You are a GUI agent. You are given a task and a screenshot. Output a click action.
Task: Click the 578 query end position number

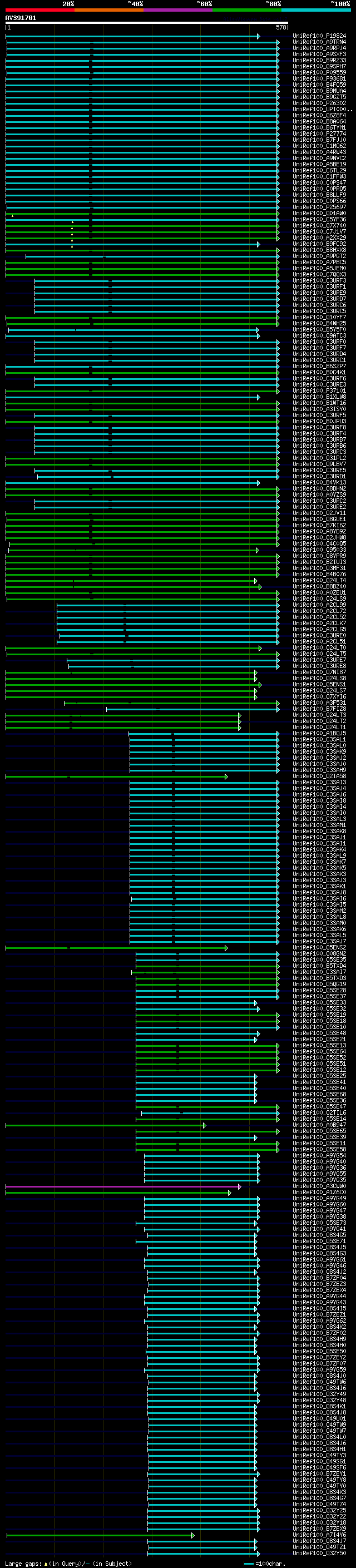coord(280,27)
